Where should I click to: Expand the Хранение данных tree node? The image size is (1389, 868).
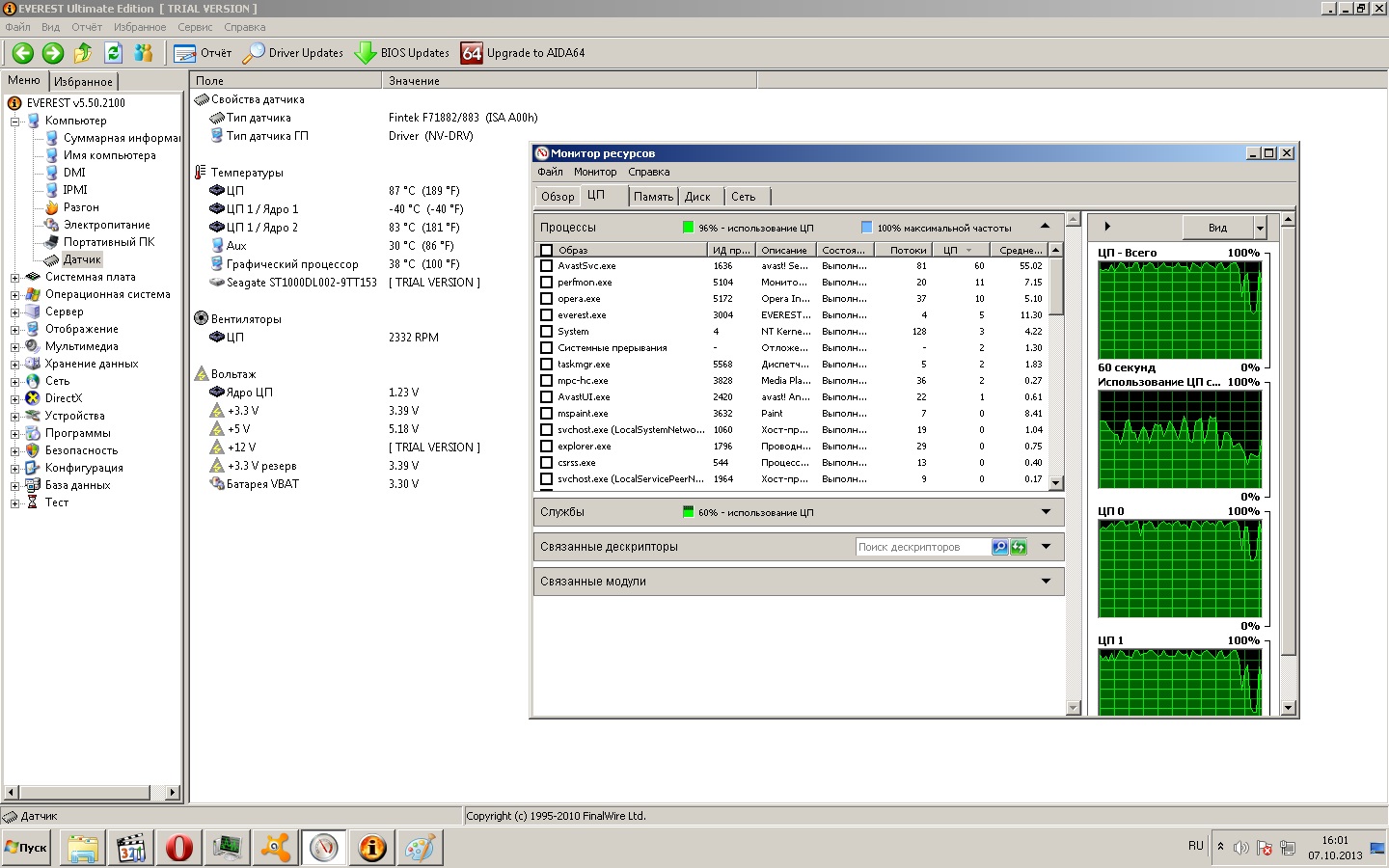coord(15,365)
